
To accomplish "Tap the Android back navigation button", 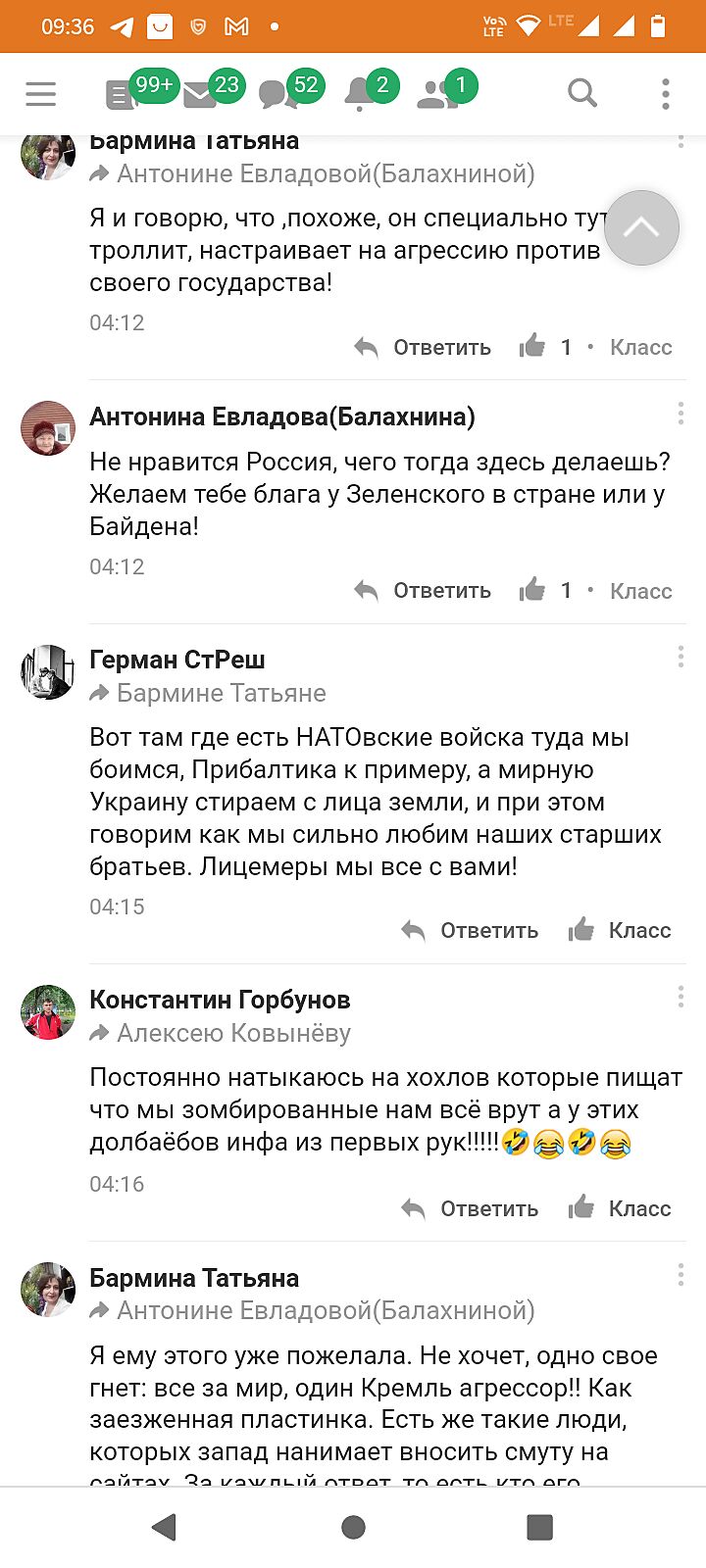I will (165, 1527).
